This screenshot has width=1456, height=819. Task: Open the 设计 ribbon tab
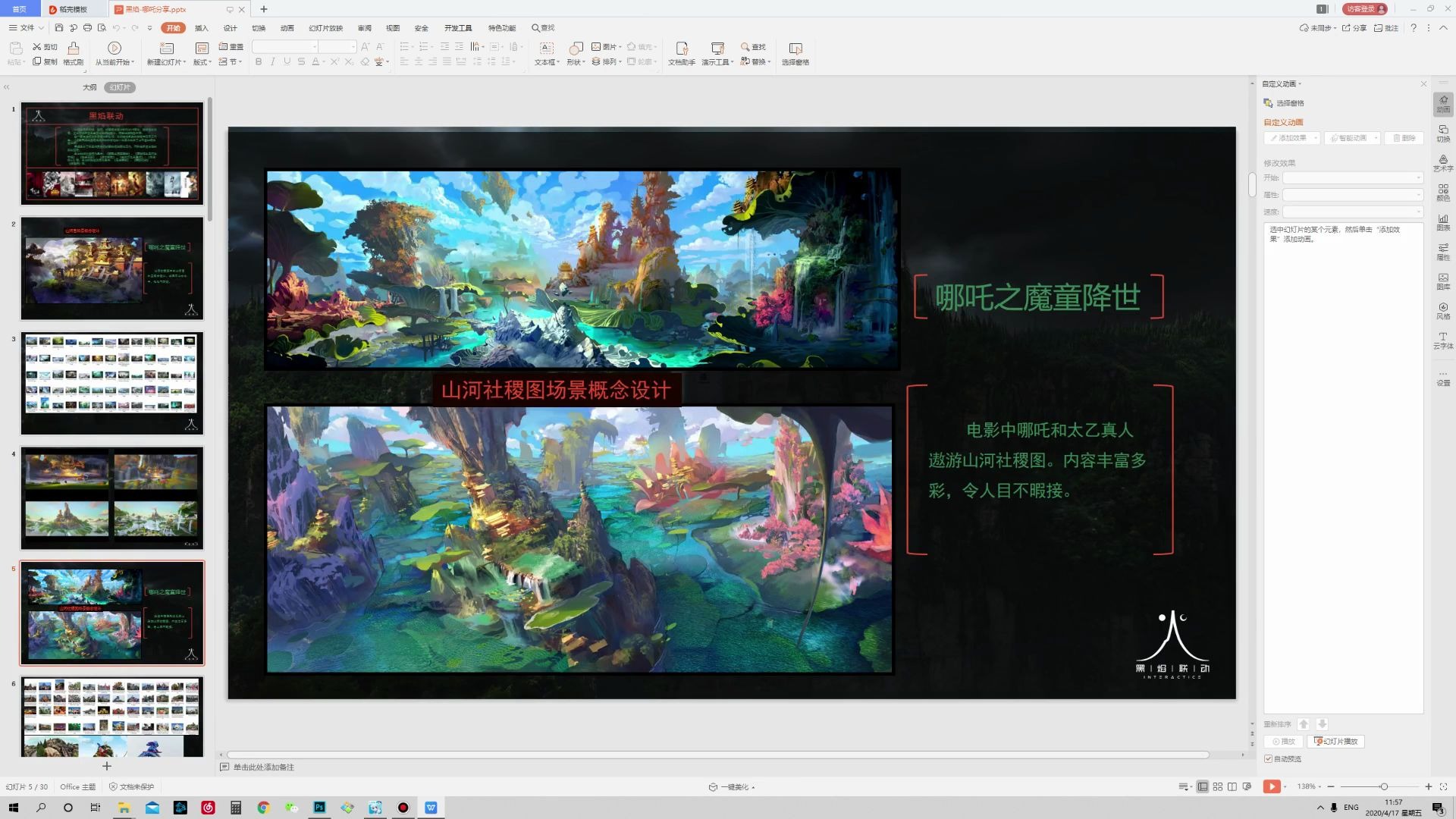click(231, 28)
